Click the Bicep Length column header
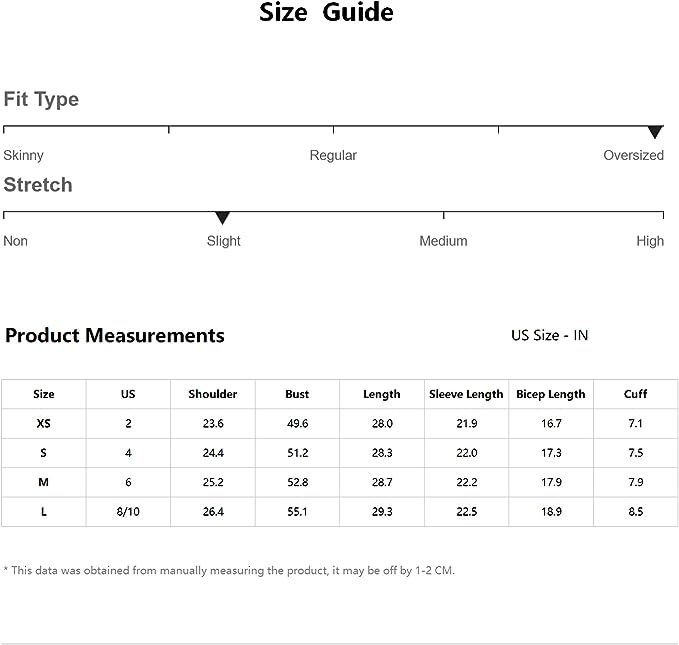The image size is (679, 645). 551,395
